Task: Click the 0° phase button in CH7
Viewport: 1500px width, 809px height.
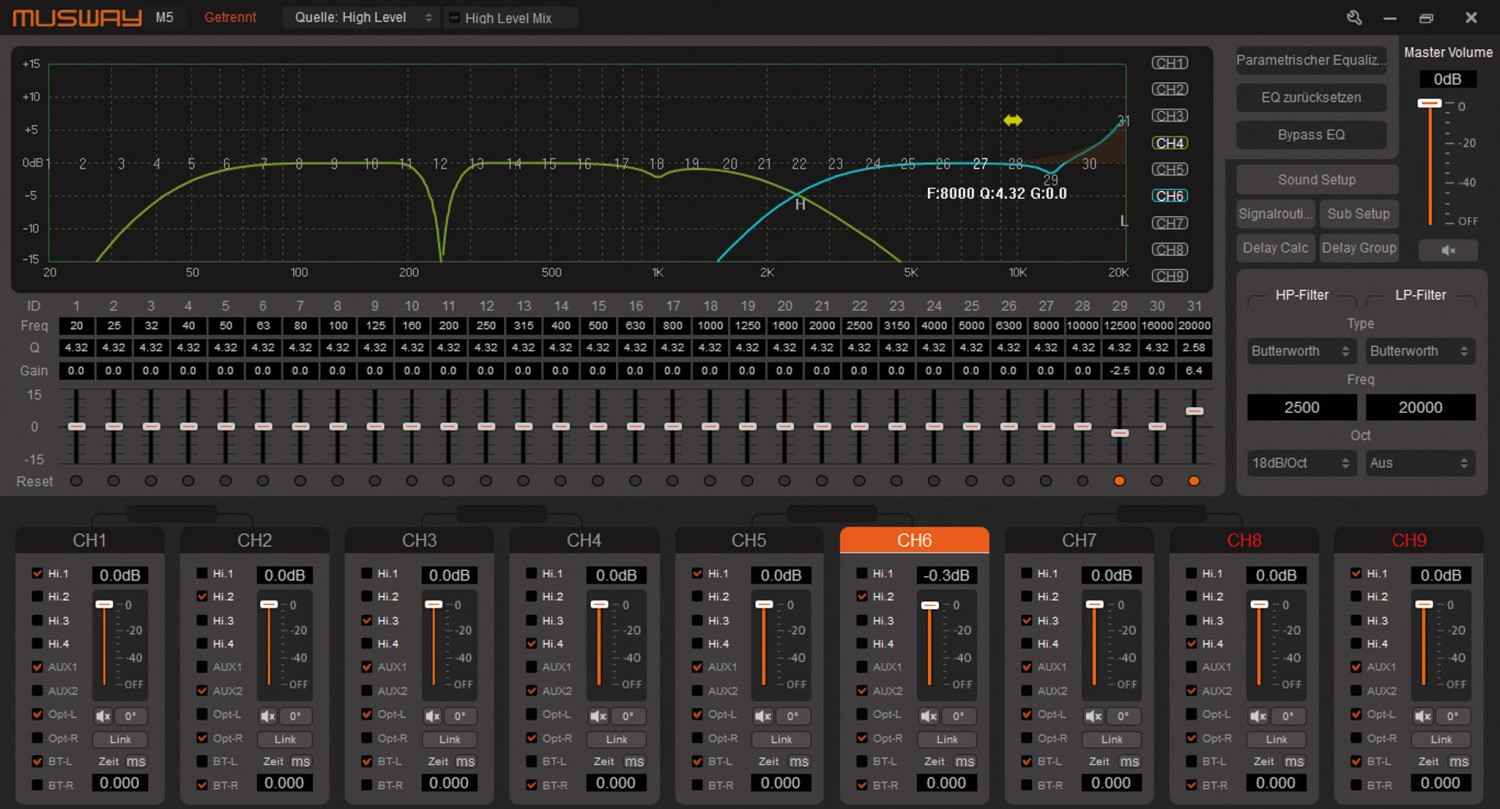Action: (x=1123, y=717)
